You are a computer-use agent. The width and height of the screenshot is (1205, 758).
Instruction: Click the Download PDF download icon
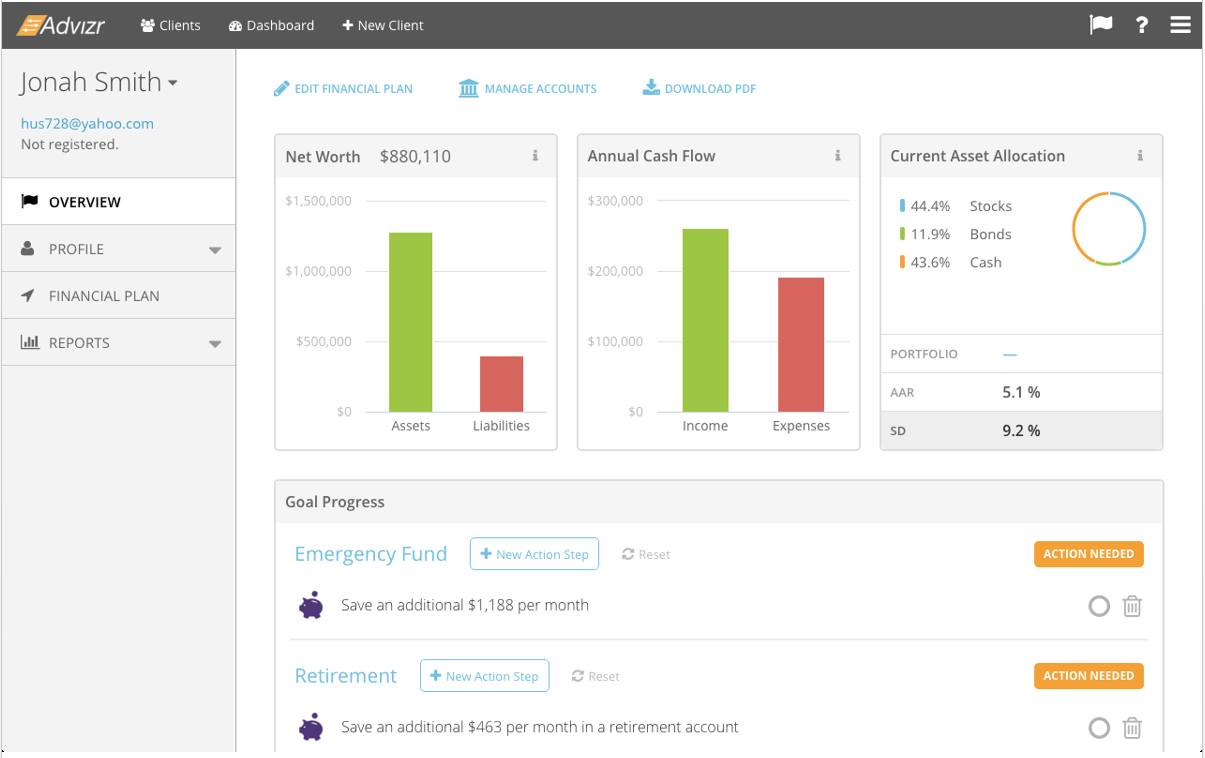[651, 88]
